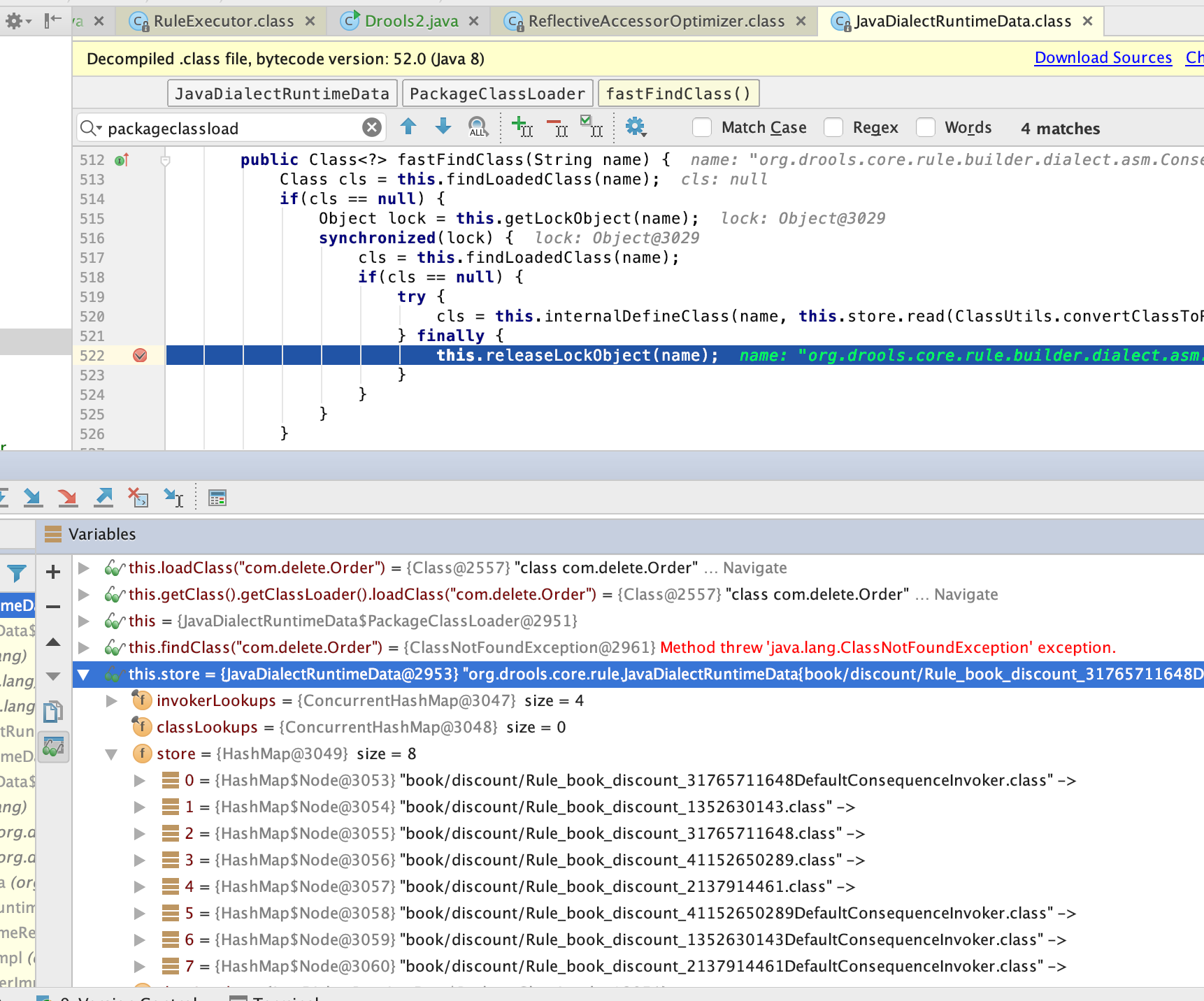Remove the breakpoint on line 522
This screenshot has height=1001, width=1204.
140,355
